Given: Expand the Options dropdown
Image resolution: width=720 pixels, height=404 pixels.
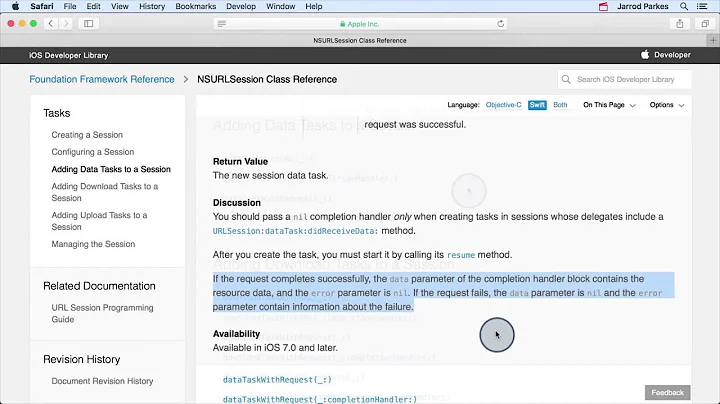Looking at the screenshot, I should [666, 105].
